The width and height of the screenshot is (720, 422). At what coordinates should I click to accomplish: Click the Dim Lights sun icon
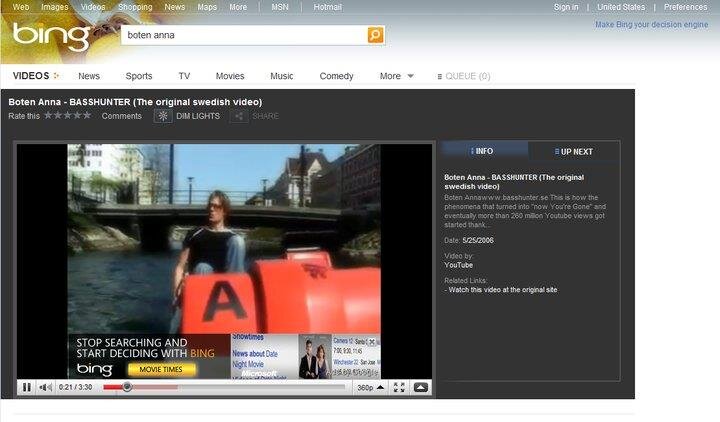(x=163, y=116)
